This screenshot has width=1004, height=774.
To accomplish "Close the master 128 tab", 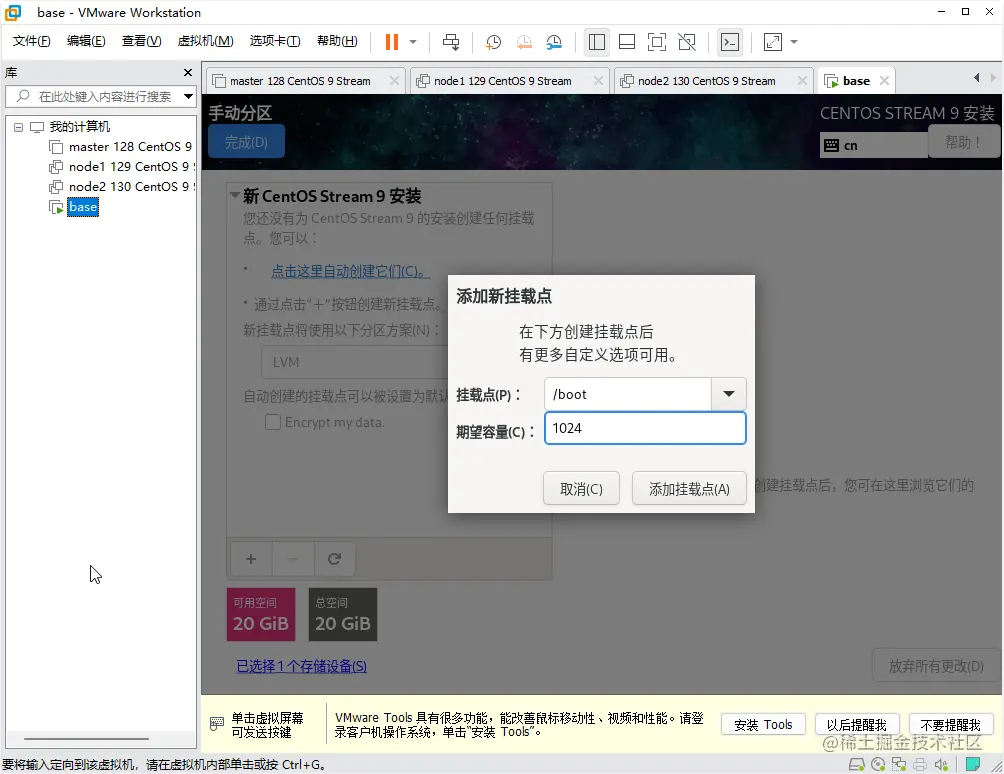I will pos(394,81).
